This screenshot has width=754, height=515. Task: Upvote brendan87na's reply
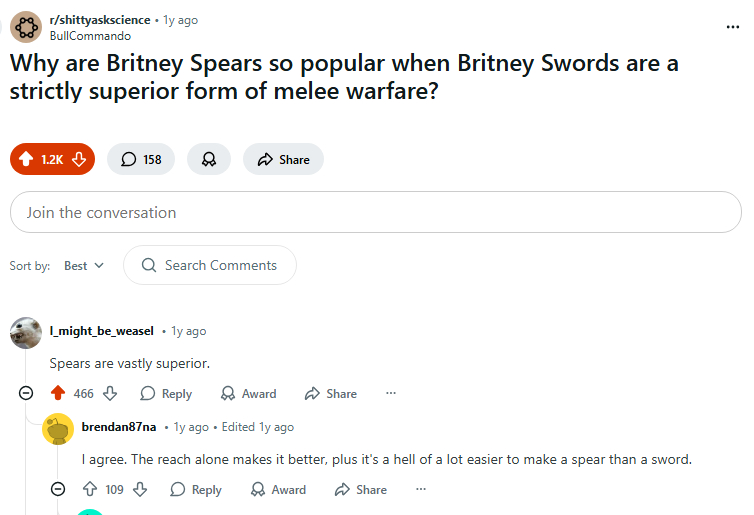pos(90,490)
